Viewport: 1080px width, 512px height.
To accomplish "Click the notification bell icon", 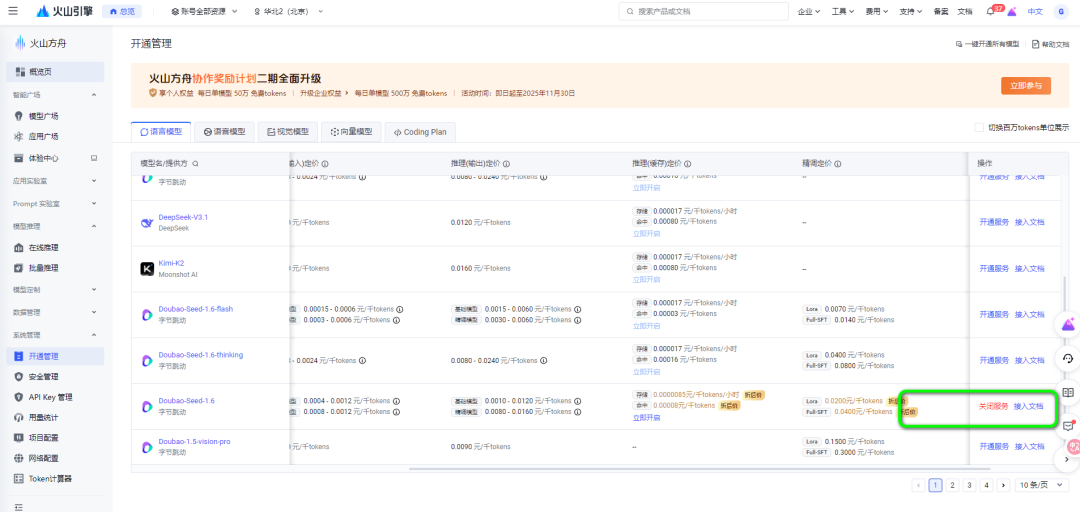I will (990, 12).
